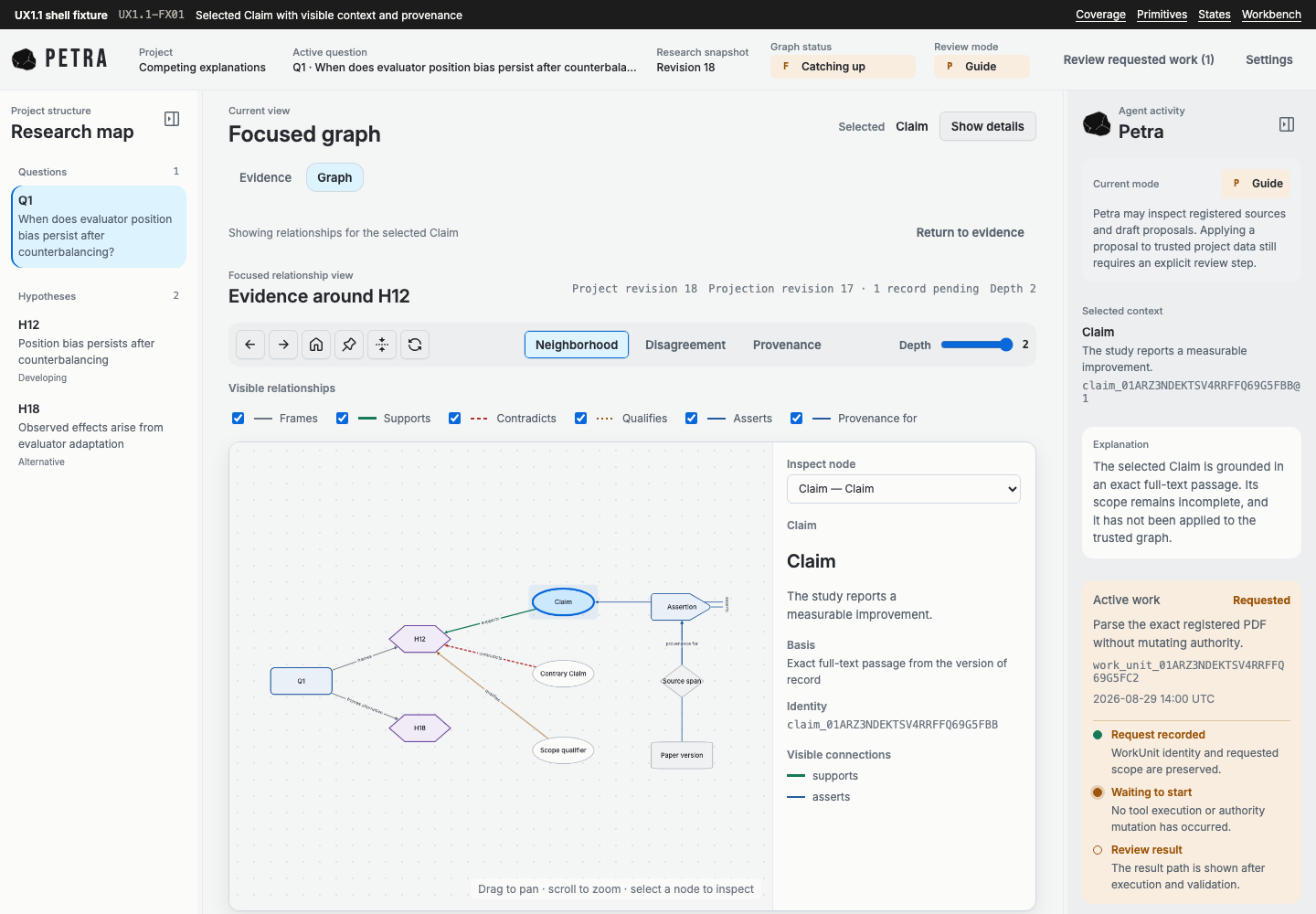
Task: Select hypothesis H12 in Research map
Action: coord(99,350)
